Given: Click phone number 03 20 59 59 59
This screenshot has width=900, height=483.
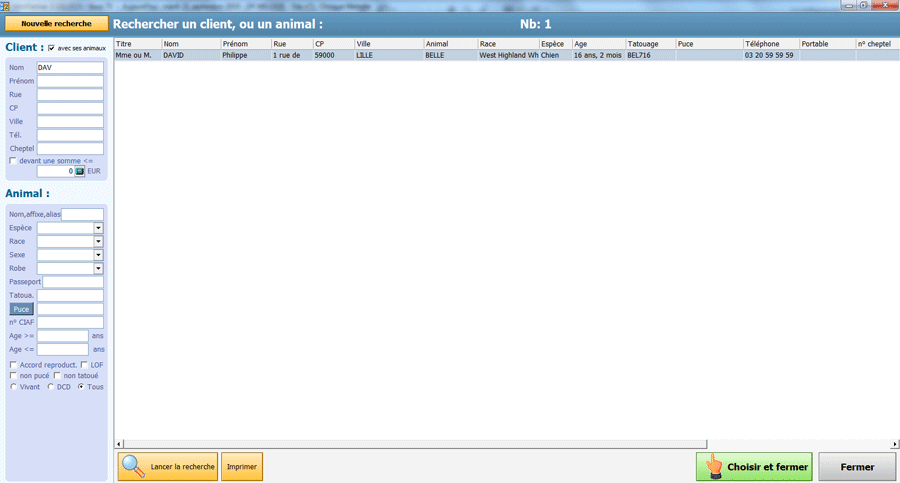Looking at the screenshot, I should pos(771,55).
